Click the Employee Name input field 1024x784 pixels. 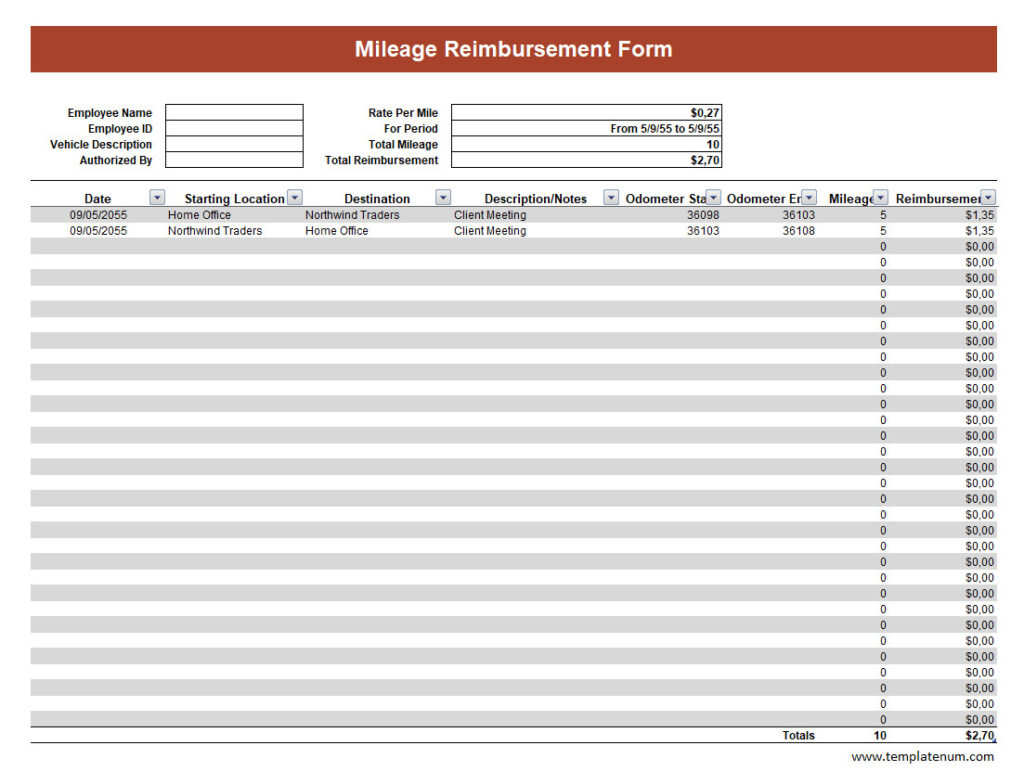233,112
